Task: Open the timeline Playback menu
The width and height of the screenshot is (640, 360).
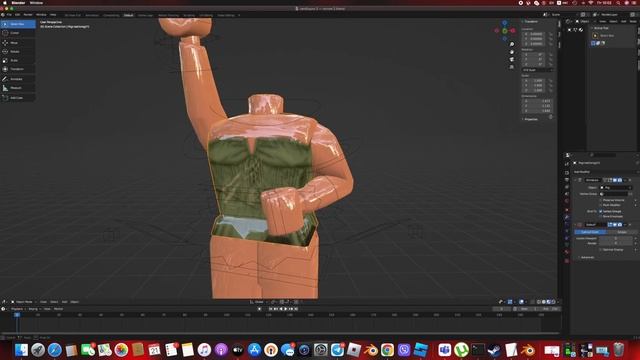Action: 18,309
